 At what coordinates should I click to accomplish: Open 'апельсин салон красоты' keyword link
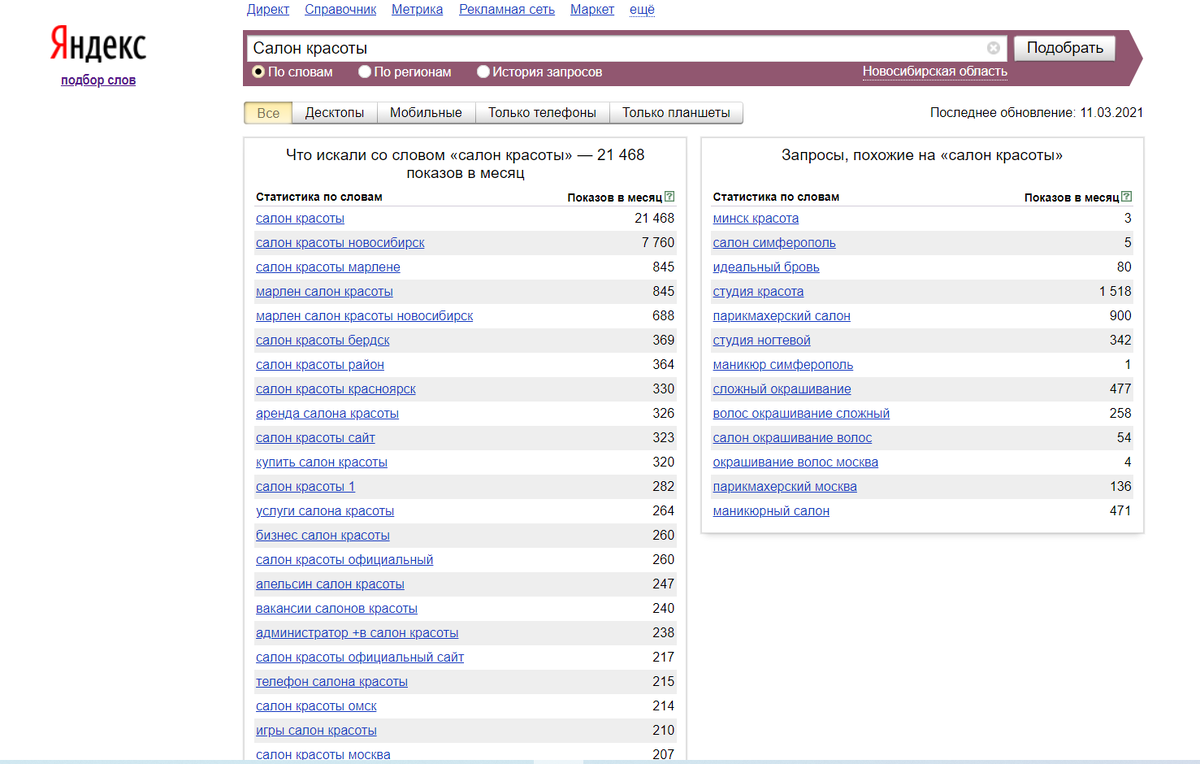click(330, 584)
